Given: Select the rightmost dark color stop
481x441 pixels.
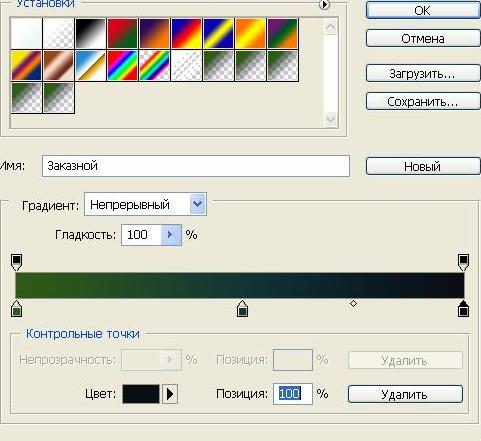Looking at the screenshot, I should click(463, 308).
